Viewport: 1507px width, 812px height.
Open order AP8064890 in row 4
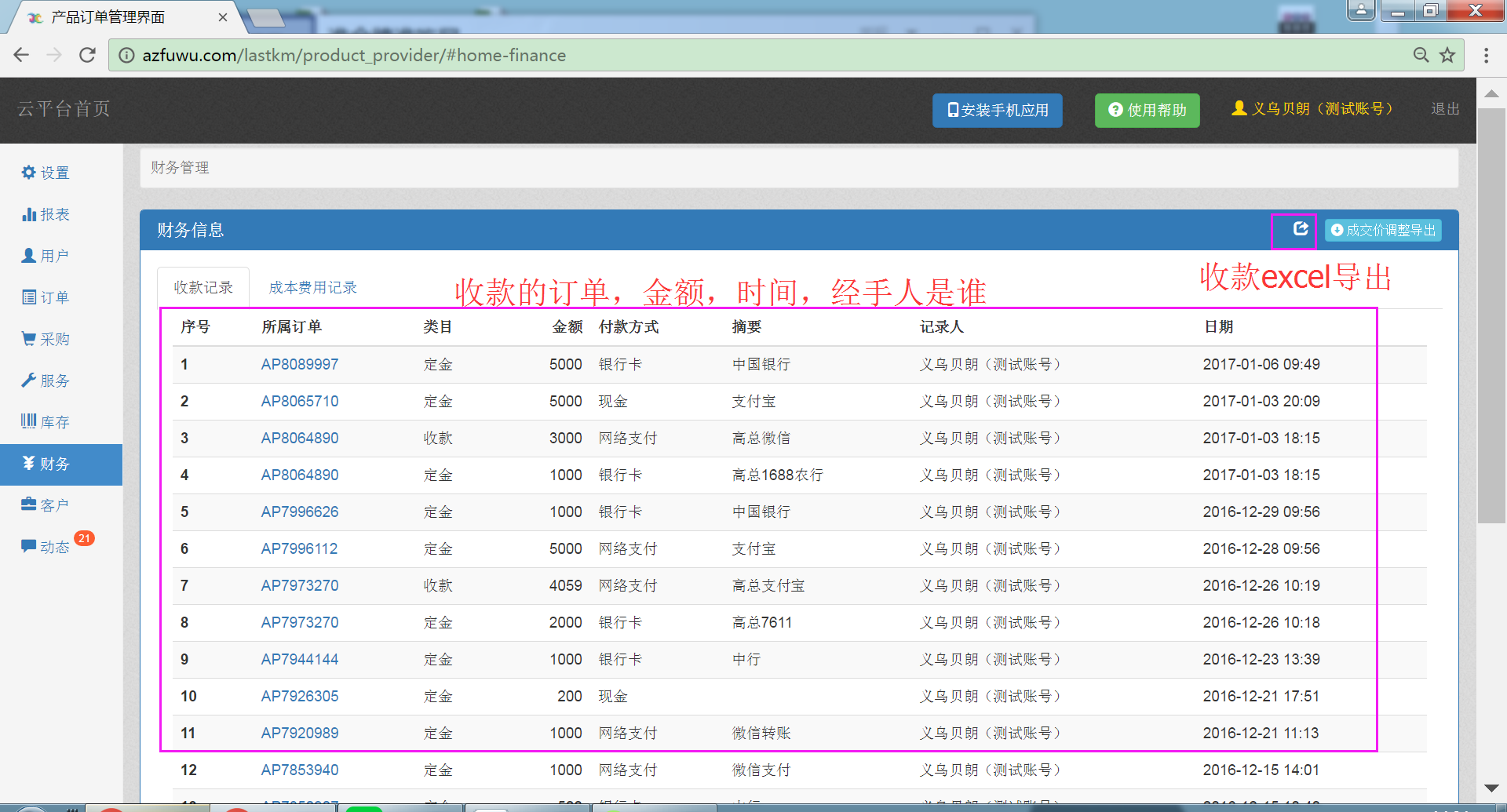(300, 475)
